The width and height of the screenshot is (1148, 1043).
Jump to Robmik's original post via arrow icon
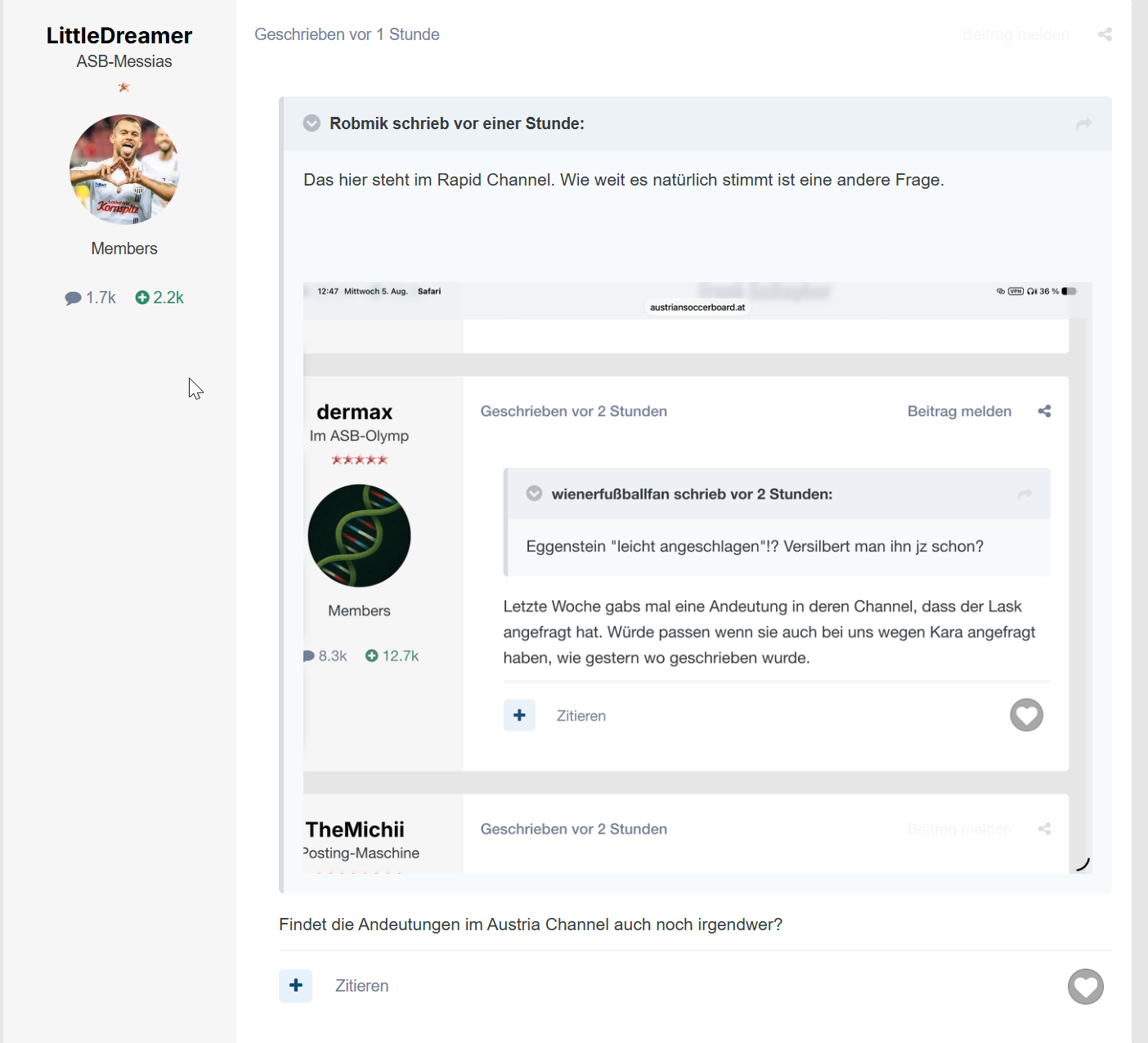[1084, 124]
